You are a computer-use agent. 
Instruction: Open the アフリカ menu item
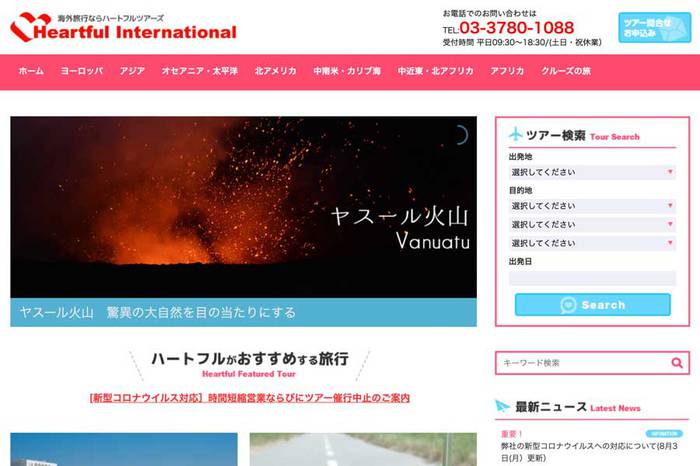click(507, 71)
